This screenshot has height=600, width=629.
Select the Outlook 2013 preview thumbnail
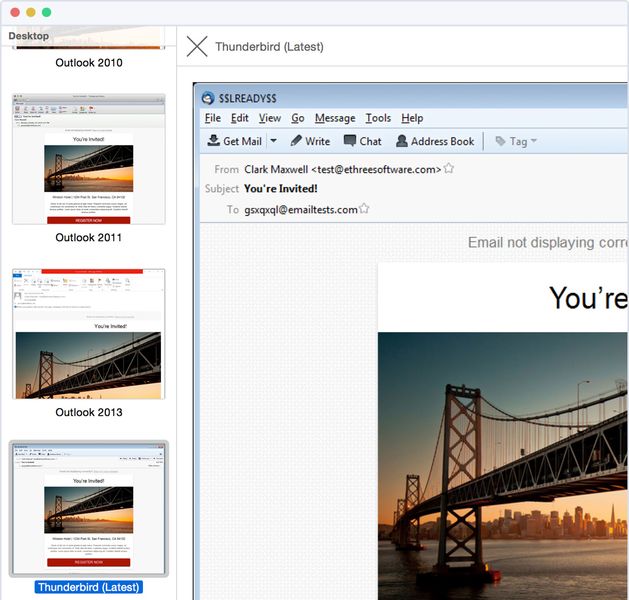pos(89,334)
